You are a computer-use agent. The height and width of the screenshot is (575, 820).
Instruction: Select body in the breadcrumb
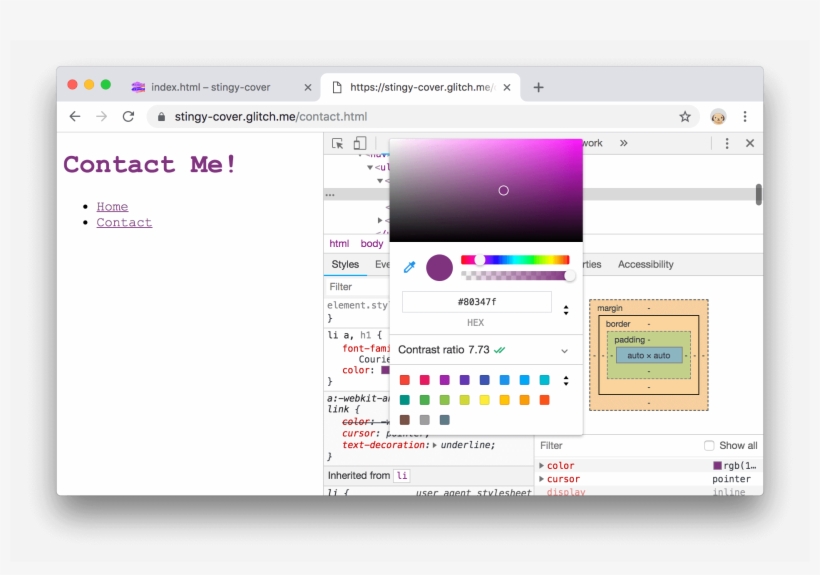(x=372, y=244)
